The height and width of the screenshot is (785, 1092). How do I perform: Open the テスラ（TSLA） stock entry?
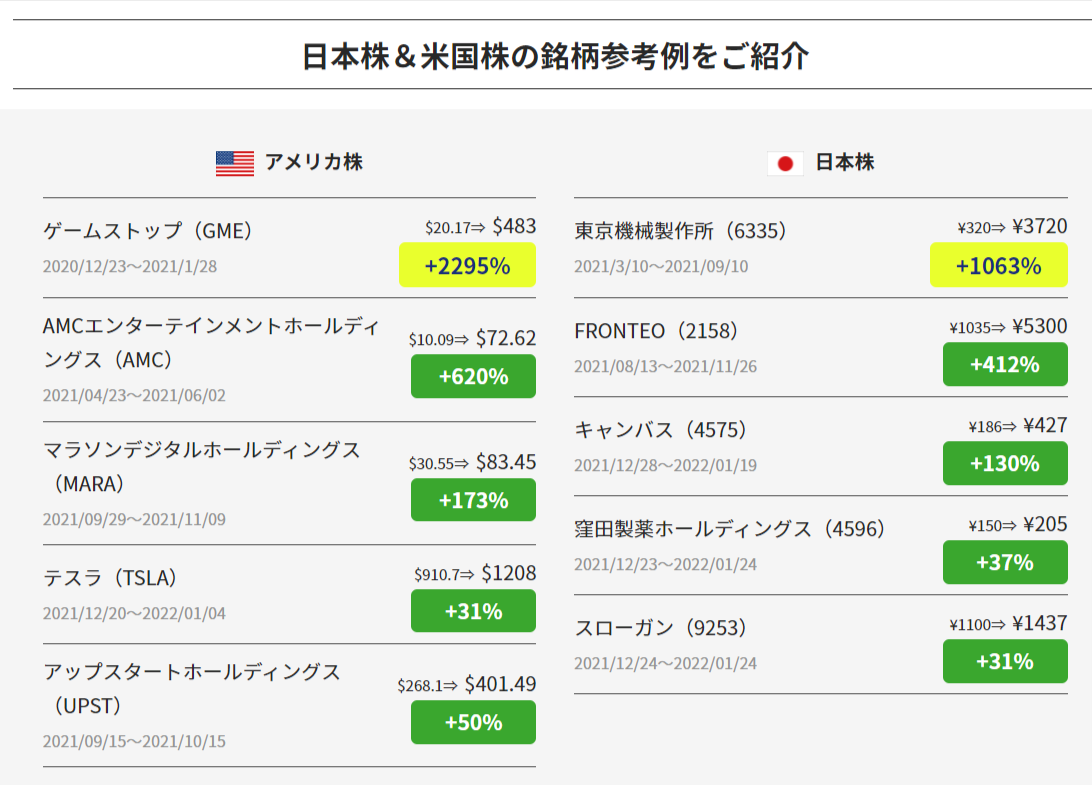pyautogui.click(x=110, y=577)
